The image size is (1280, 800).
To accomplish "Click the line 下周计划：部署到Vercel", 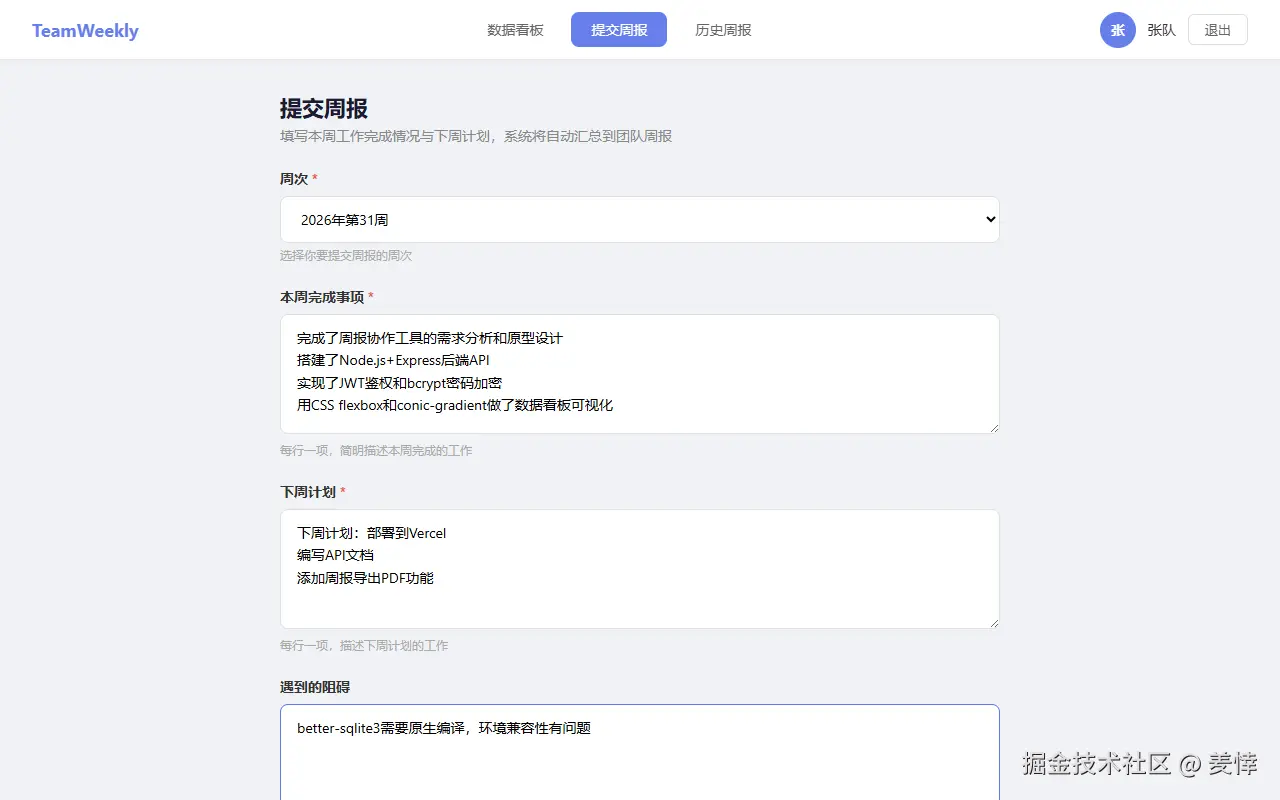I will point(371,533).
